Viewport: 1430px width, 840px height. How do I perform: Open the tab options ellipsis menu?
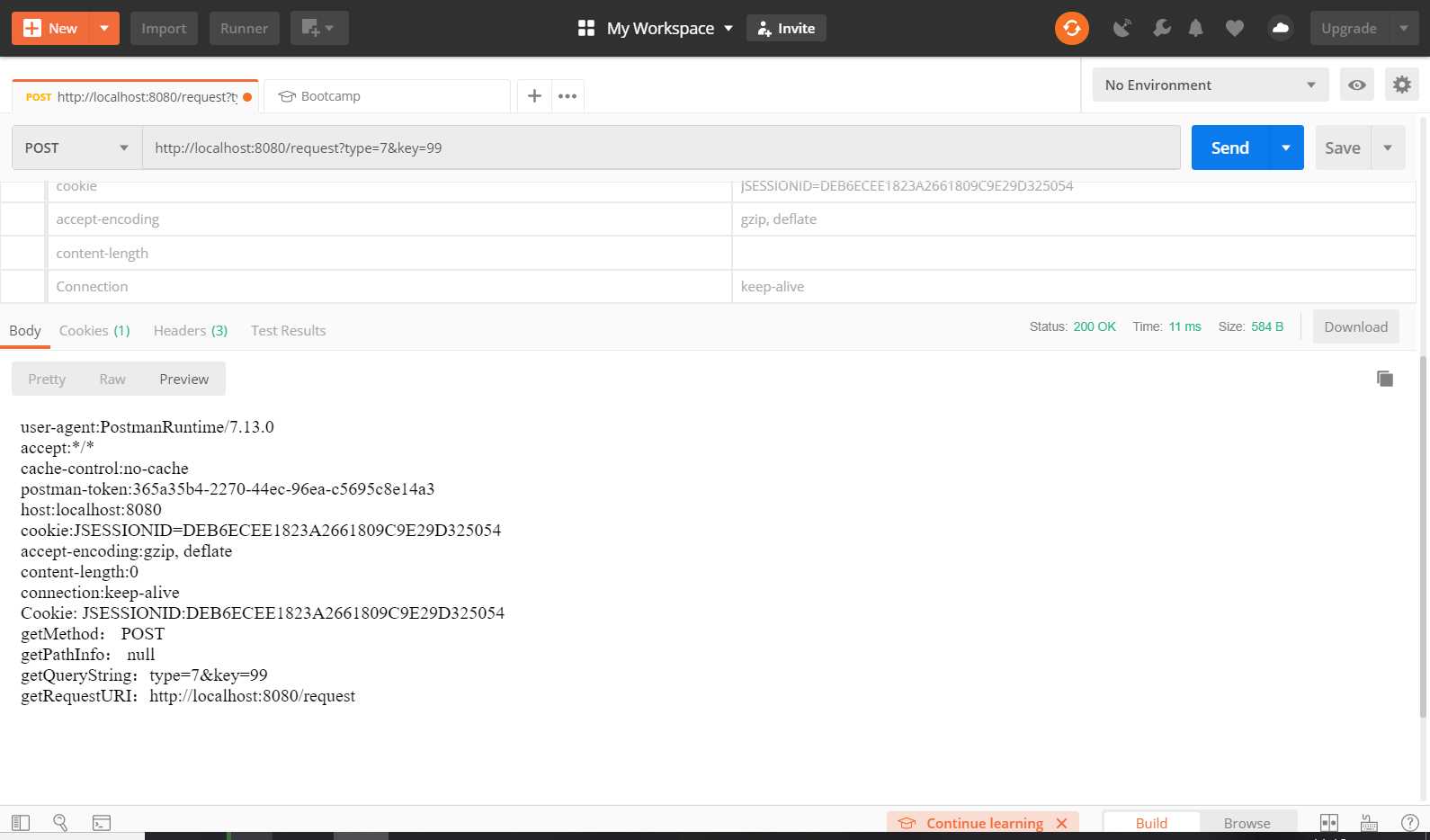coord(568,95)
